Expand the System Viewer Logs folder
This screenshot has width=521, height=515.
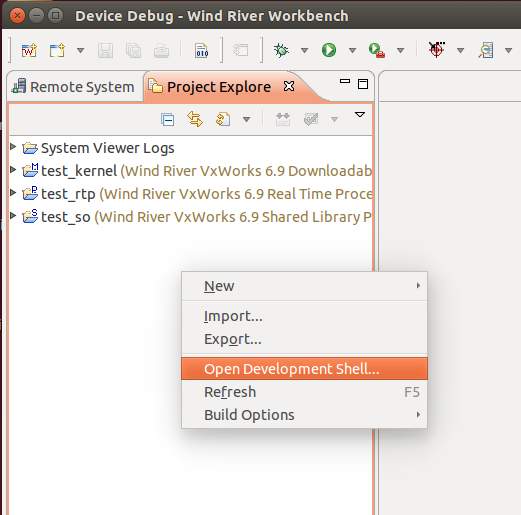(x=13, y=147)
